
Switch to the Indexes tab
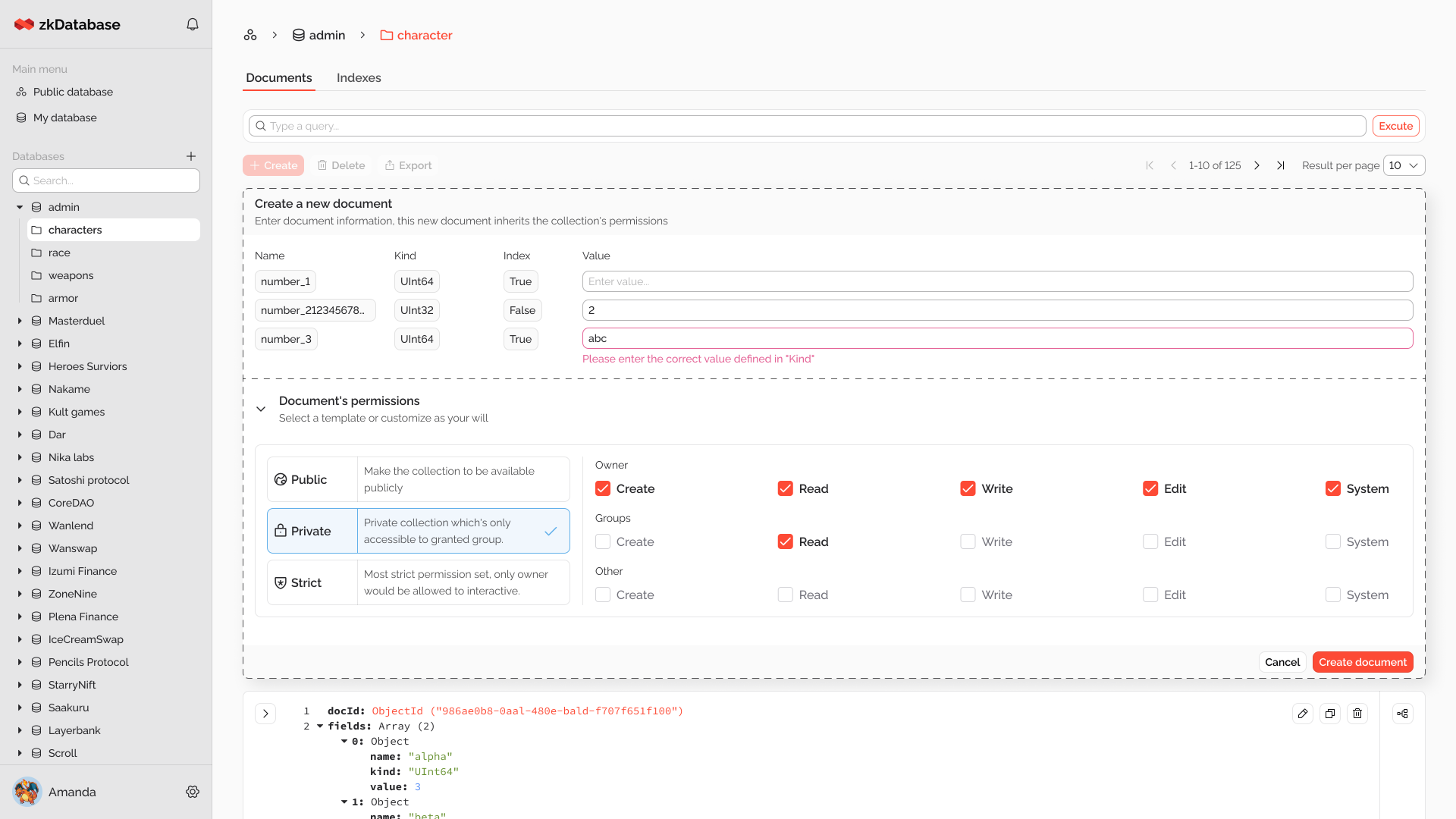358,77
